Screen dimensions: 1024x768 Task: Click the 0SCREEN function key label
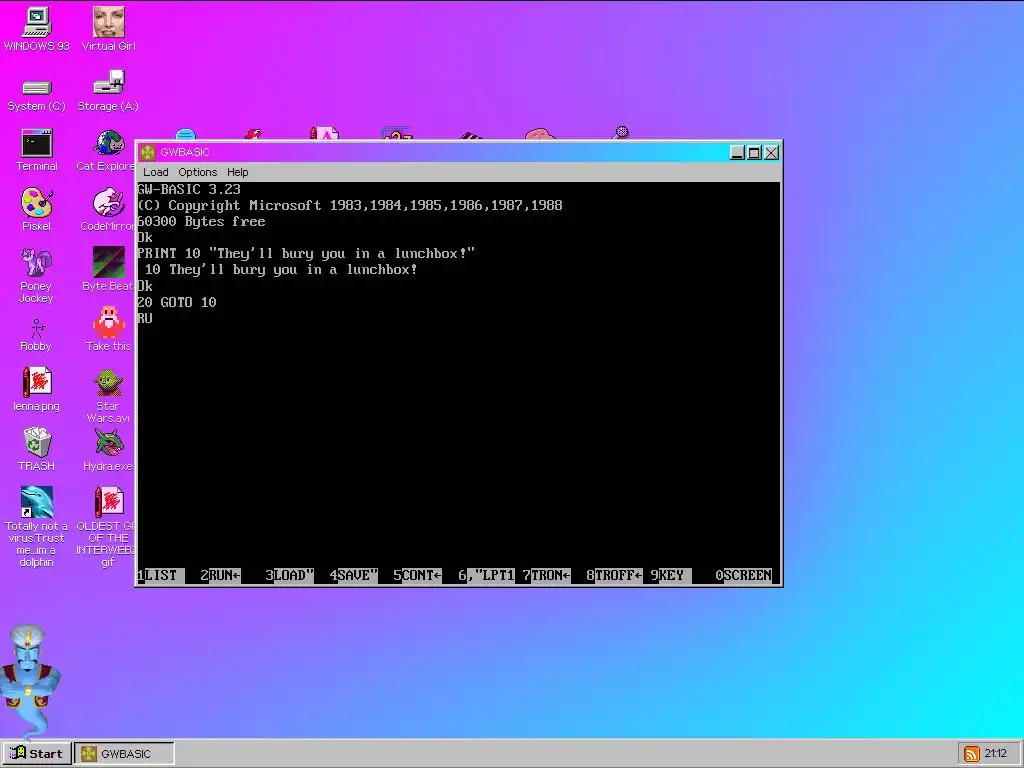coord(743,575)
